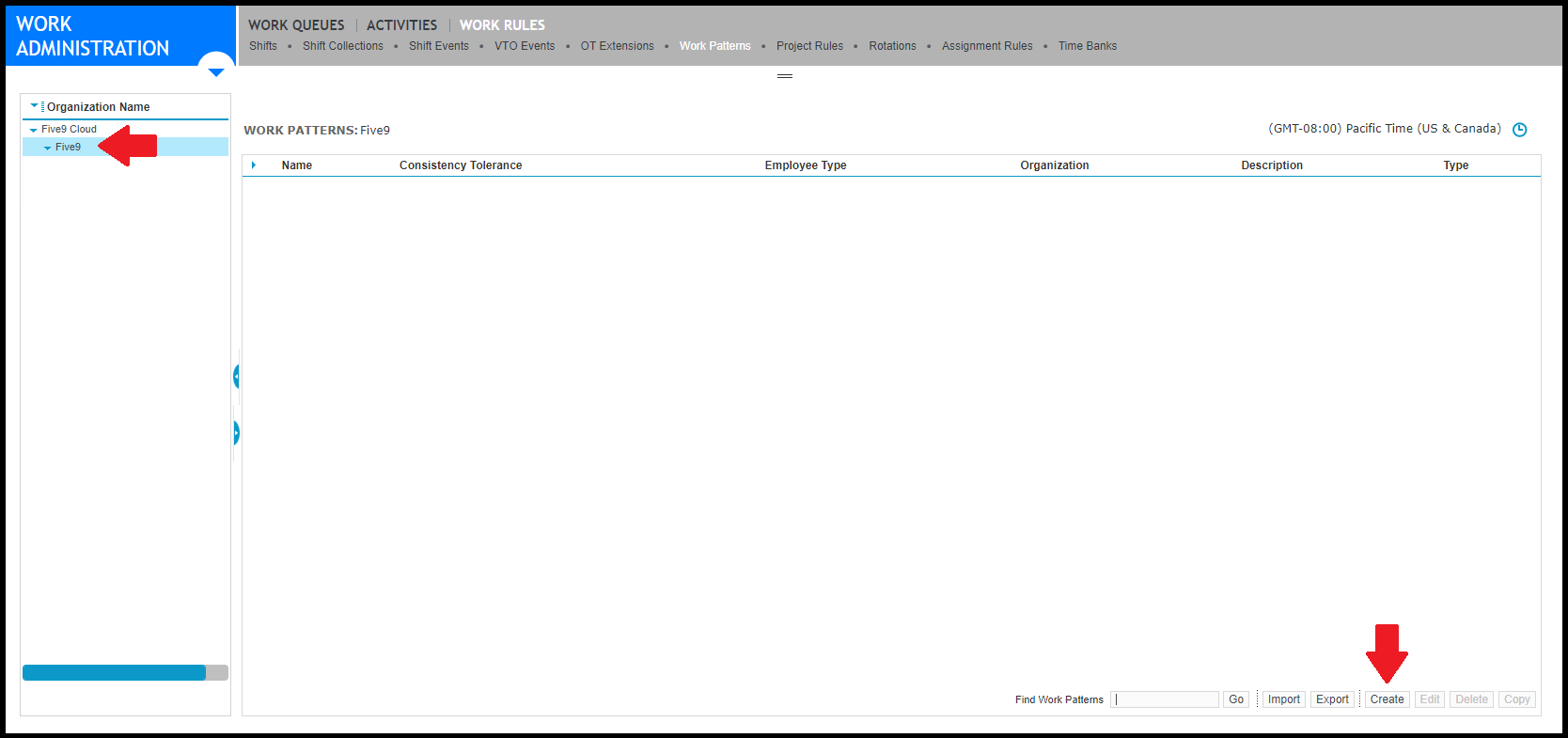1568x738 pixels.
Task: Sort by Consistency Tolerance column header
Action: [x=461, y=165]
